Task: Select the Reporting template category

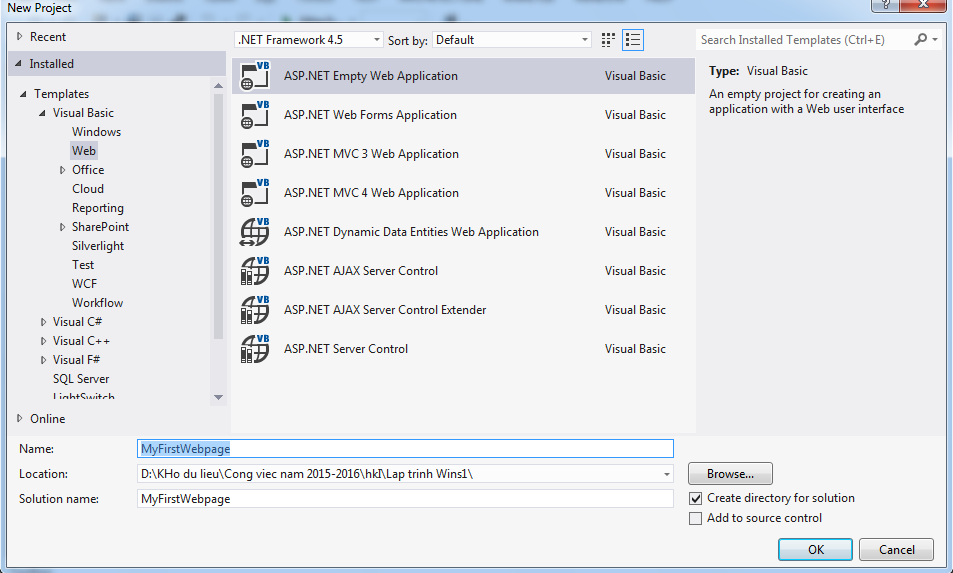Action: point(97,208)
